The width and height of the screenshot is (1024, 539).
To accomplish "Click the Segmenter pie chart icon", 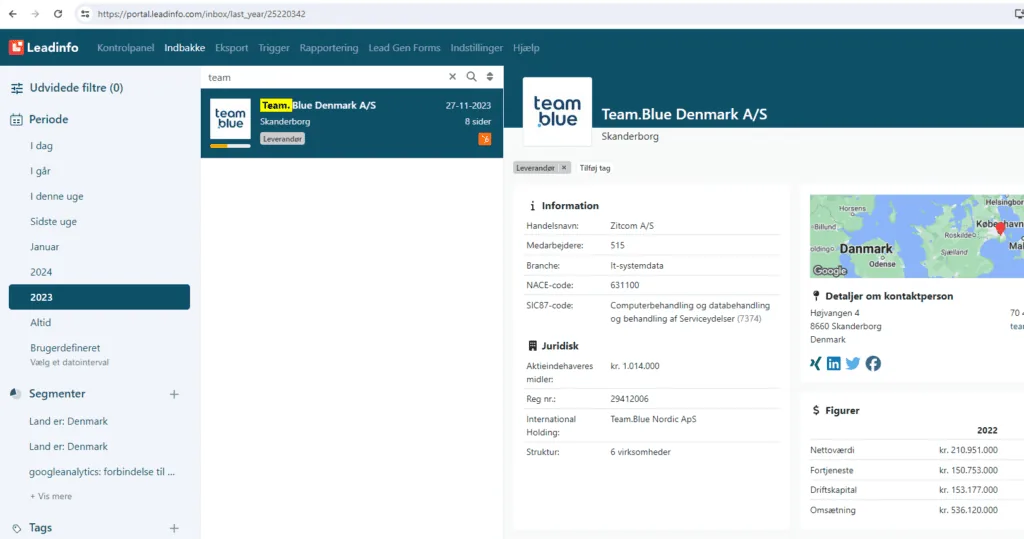I will pos(16,393).
